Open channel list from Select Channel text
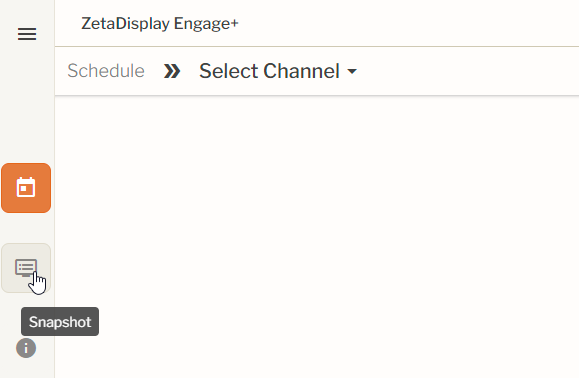 [269, 71]
